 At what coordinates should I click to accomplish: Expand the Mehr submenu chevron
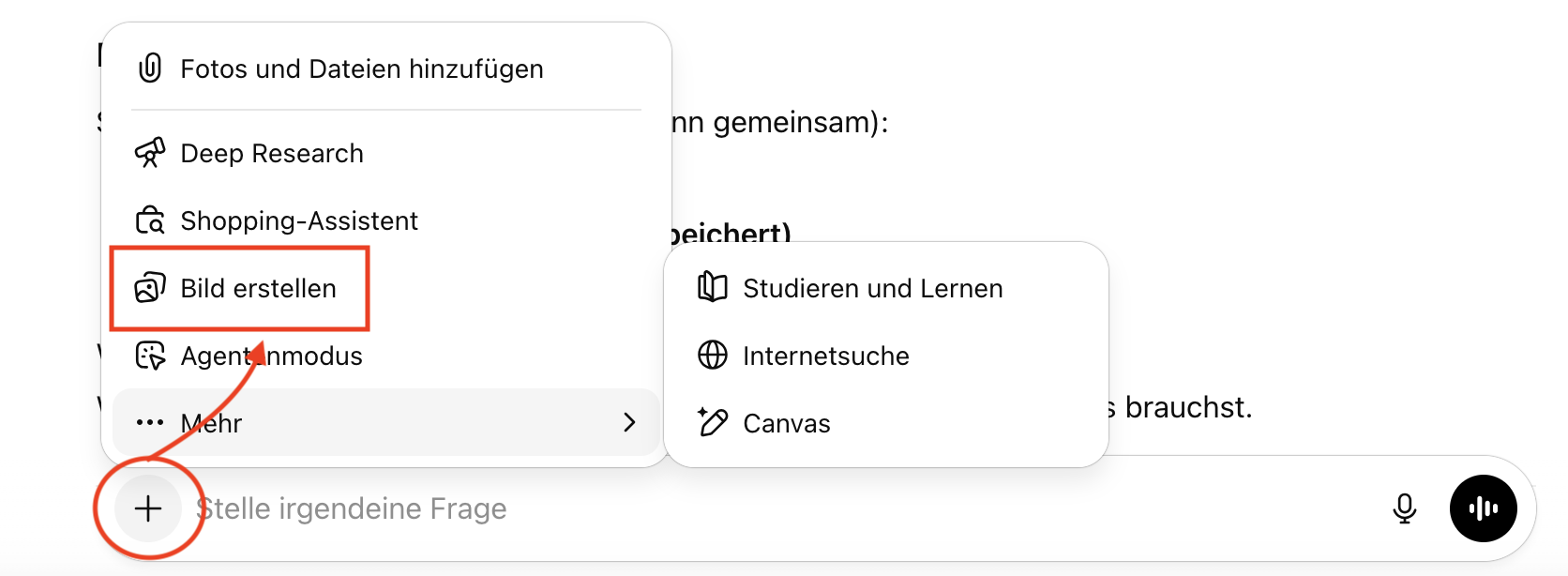[629, 423]
